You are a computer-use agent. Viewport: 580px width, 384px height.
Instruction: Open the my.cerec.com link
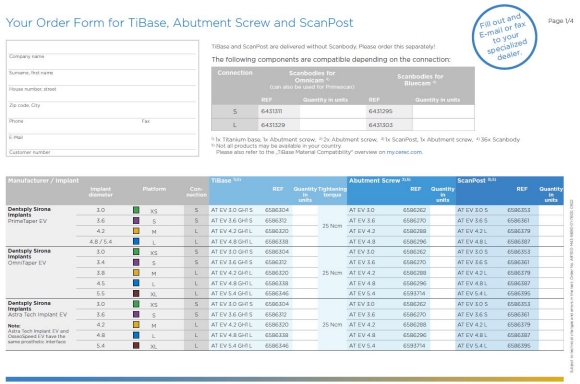coord(404,152)
